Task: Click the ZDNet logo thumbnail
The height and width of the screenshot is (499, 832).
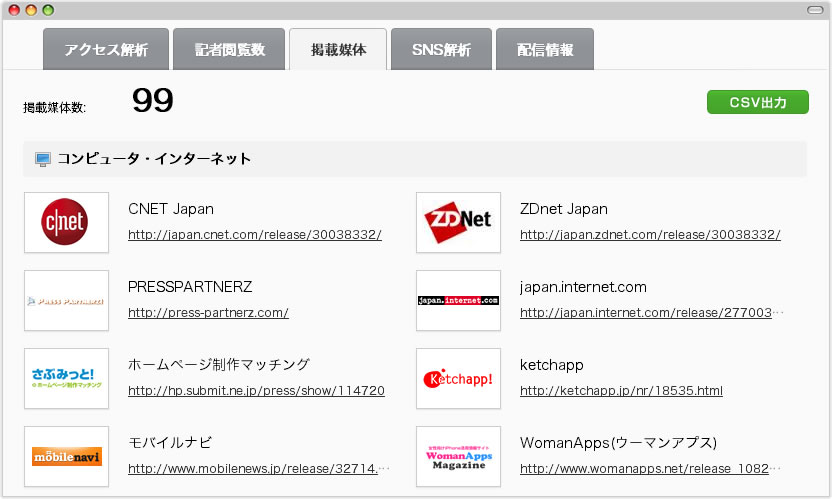Action: click(458, 222)
